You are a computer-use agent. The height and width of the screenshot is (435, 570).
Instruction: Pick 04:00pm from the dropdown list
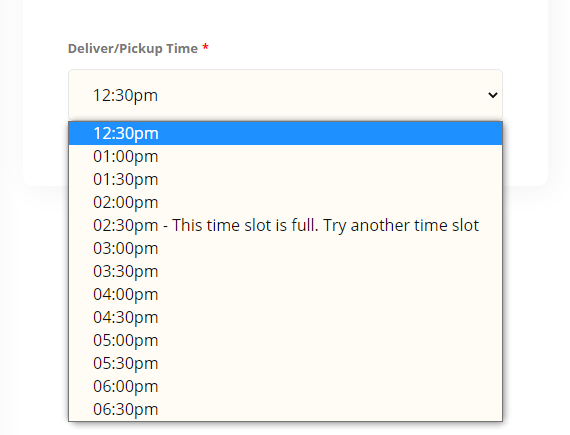(285, 294)
